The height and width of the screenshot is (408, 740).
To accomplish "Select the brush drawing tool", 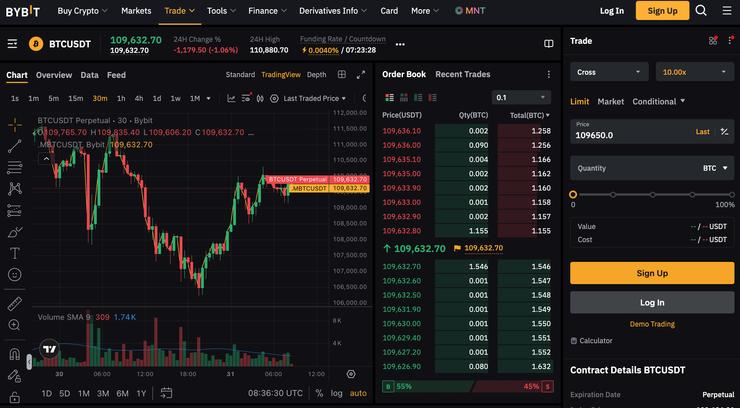I will [15, 232].
